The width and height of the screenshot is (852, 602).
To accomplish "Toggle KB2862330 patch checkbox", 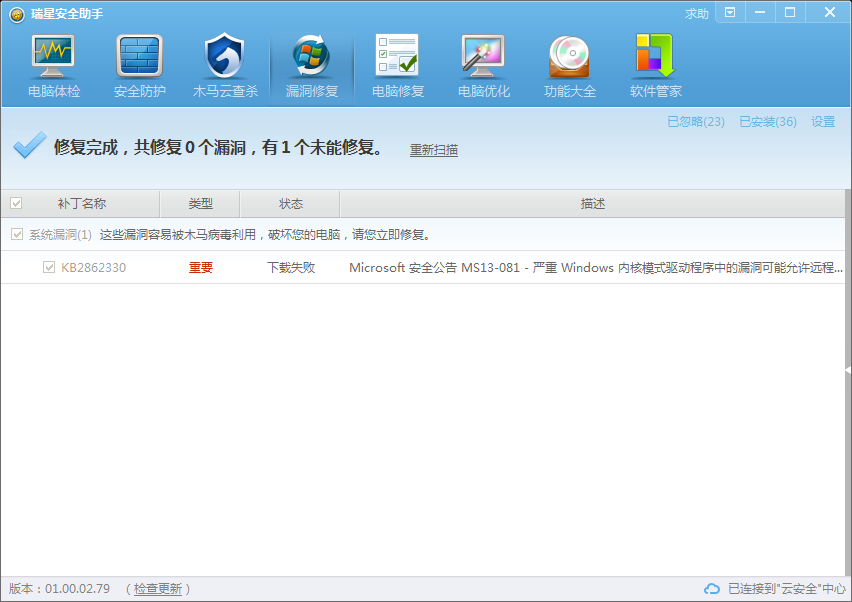I will pyautogui.click(x=49, y=267).
